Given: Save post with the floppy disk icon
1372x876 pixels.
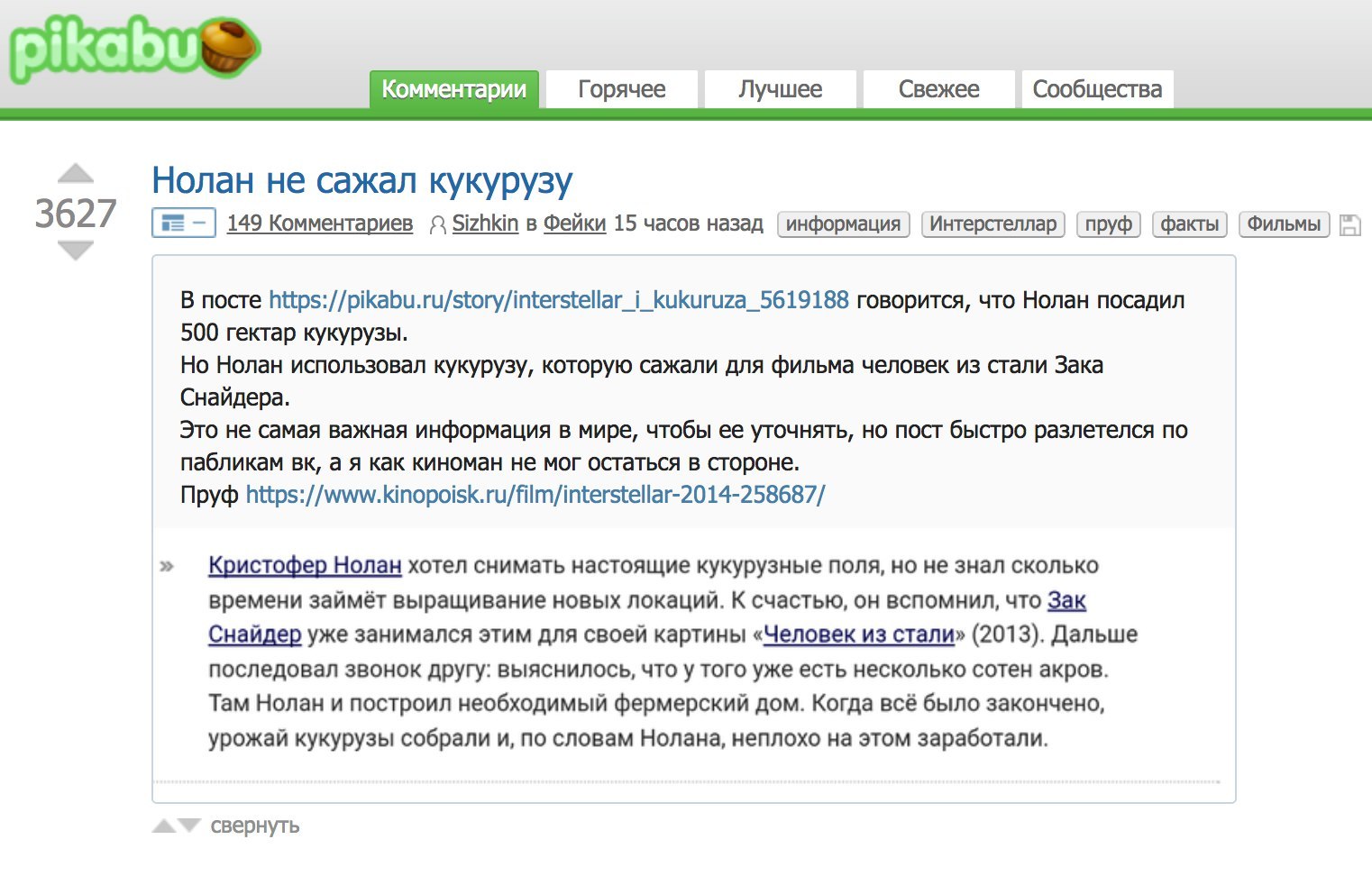Looking at the screenshot, I should 1349,224.
